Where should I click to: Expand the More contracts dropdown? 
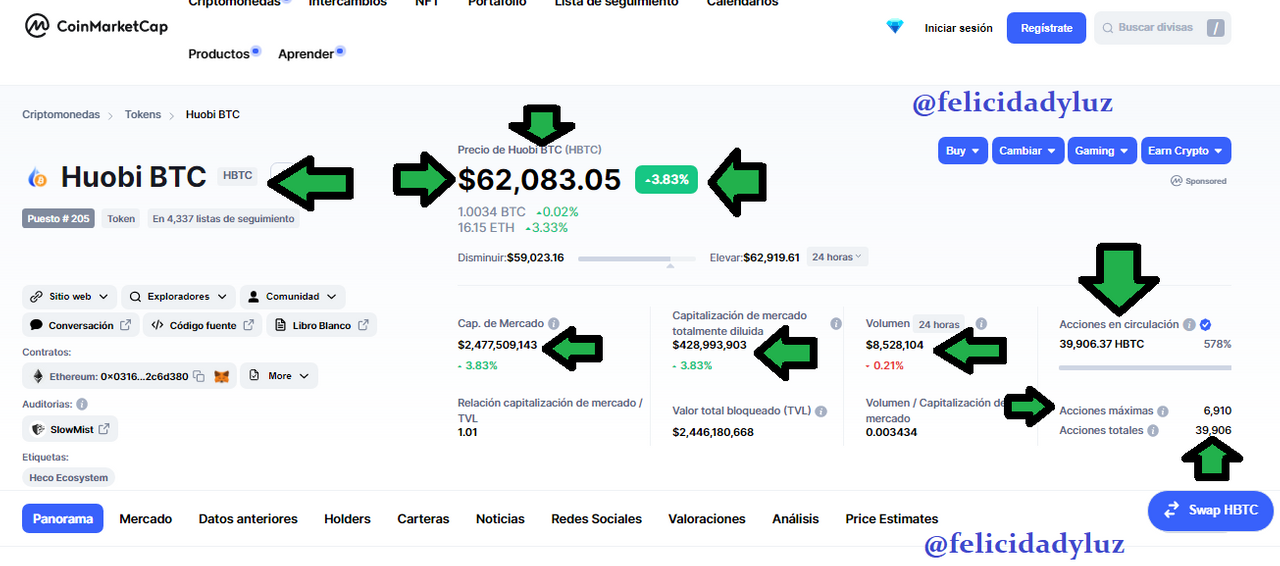coord(280,376)
